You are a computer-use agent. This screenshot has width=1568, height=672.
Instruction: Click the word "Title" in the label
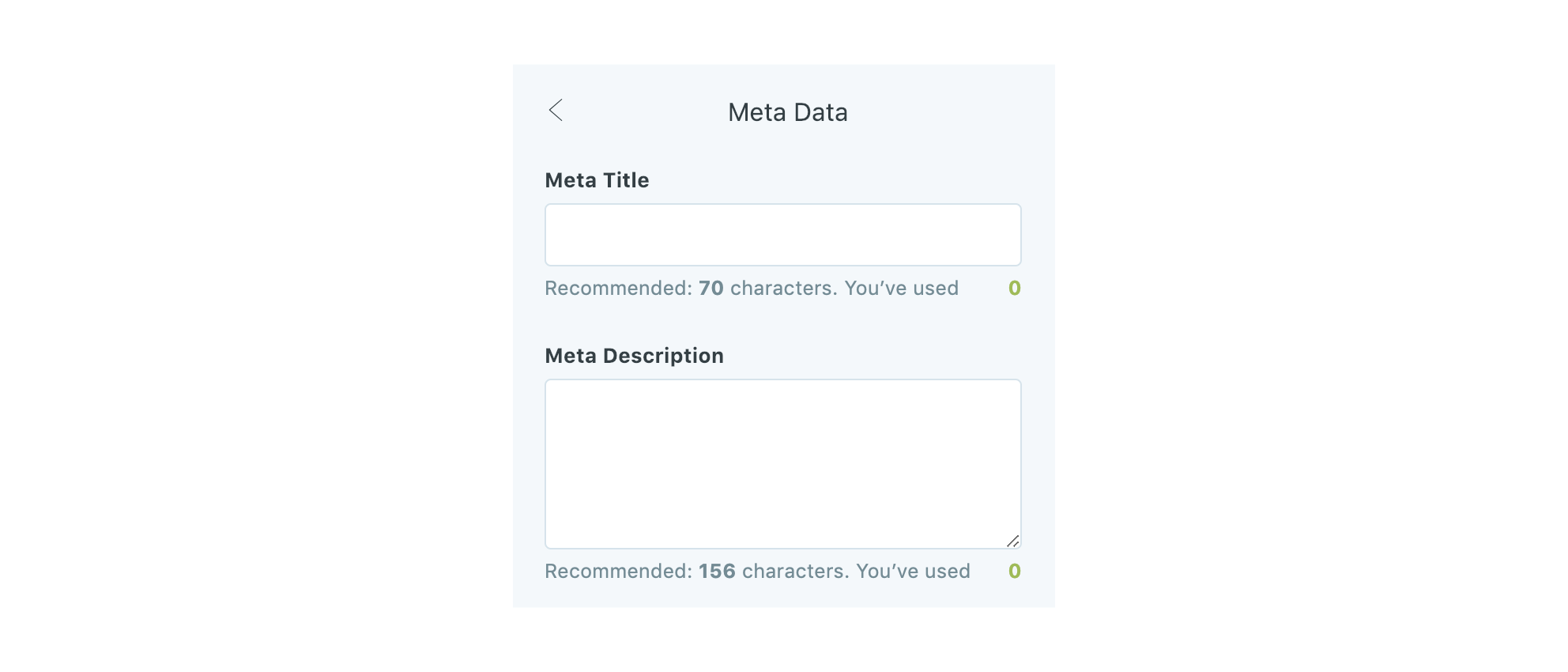(626, 180)
